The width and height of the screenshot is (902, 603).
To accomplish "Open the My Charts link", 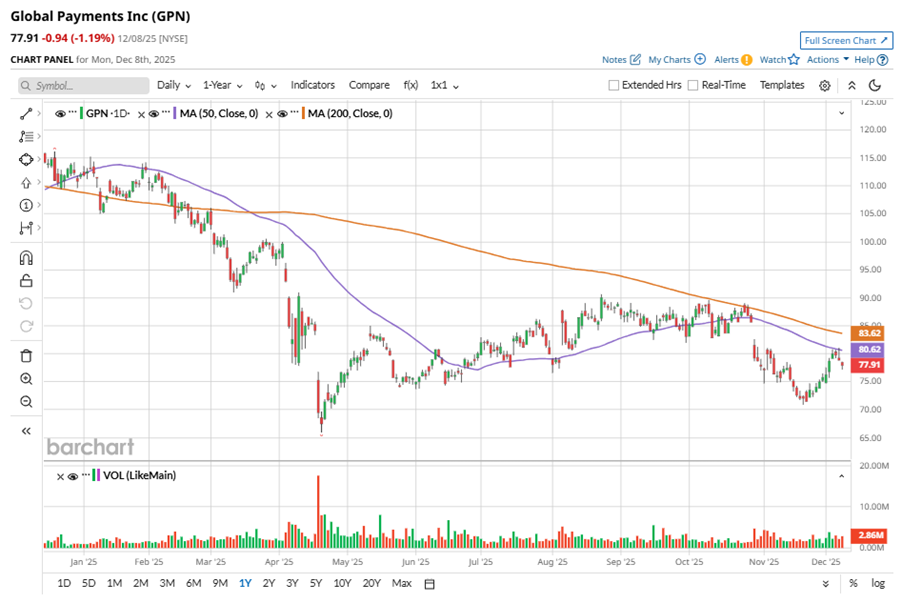I will click(676, 60).
